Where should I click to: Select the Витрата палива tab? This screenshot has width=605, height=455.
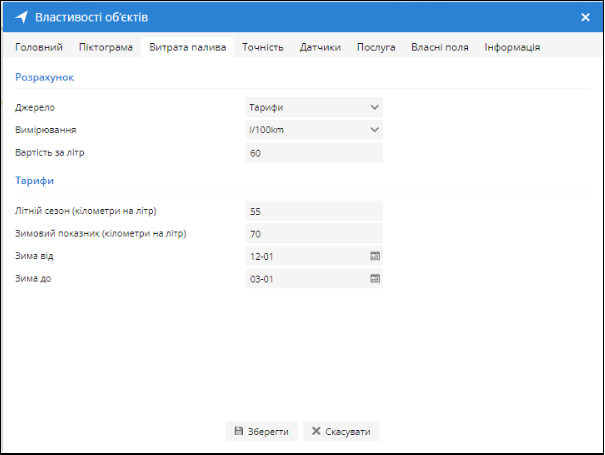(188, 47)
